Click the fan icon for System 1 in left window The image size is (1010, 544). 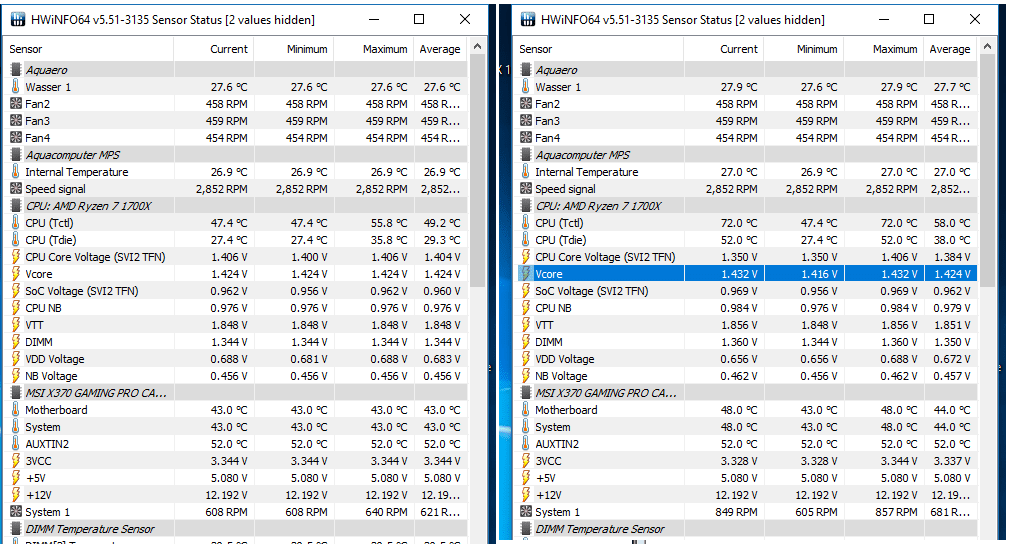tap(15, 512)
